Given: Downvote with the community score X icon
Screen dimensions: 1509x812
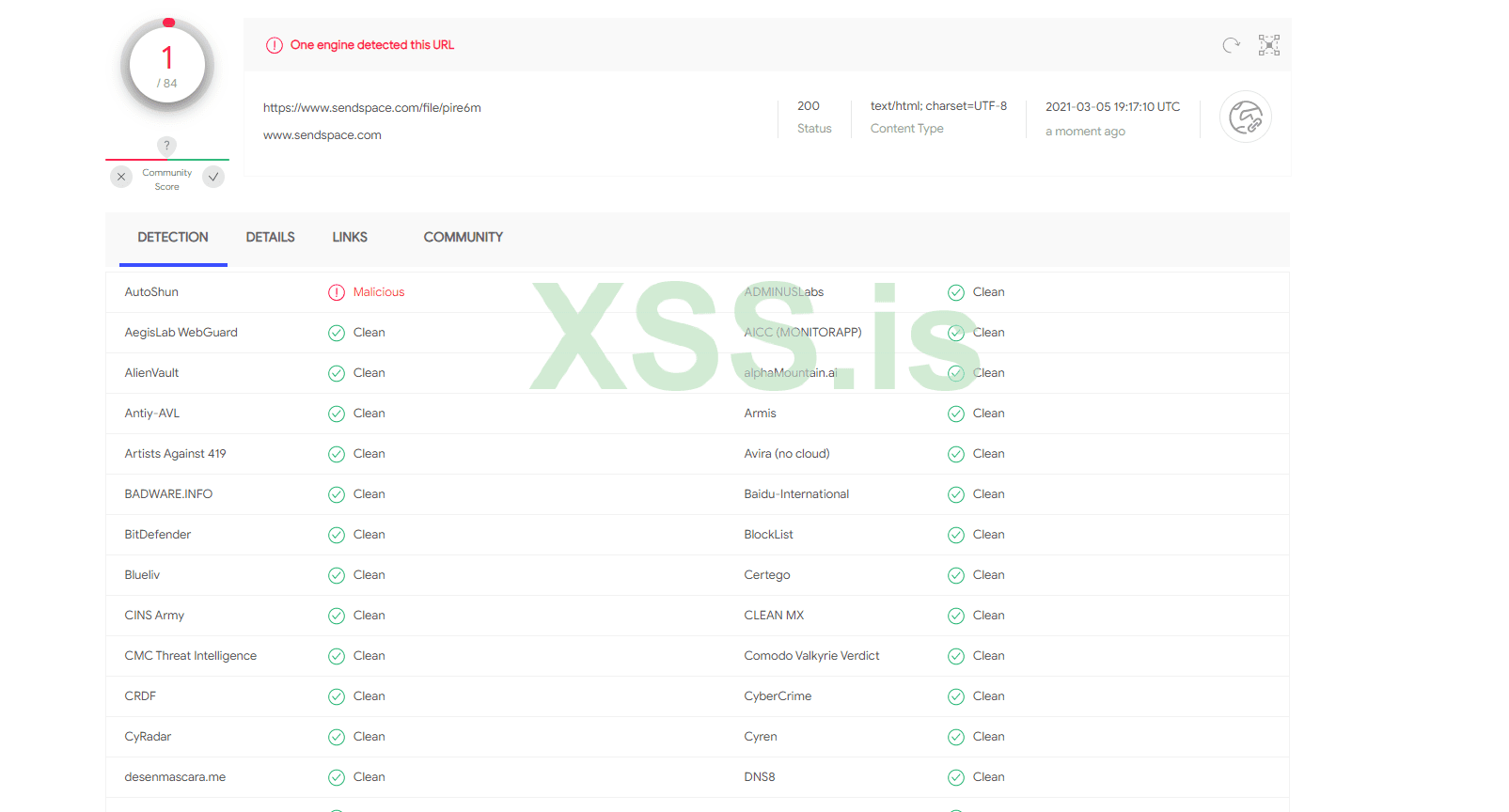Looking at the screenshot, I should tap(121, 177).
